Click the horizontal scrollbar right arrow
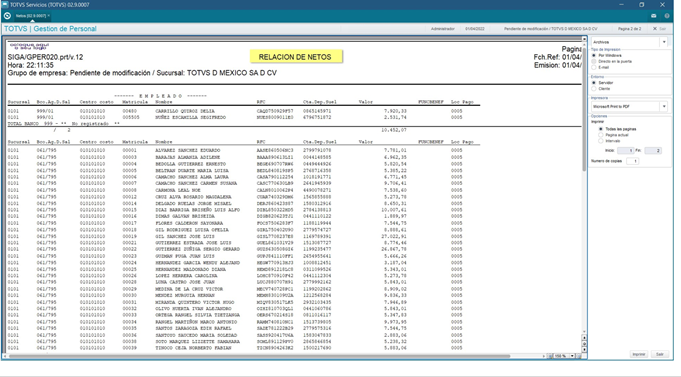The width and height of the screenshot is (681, 377). coord(544,356)
